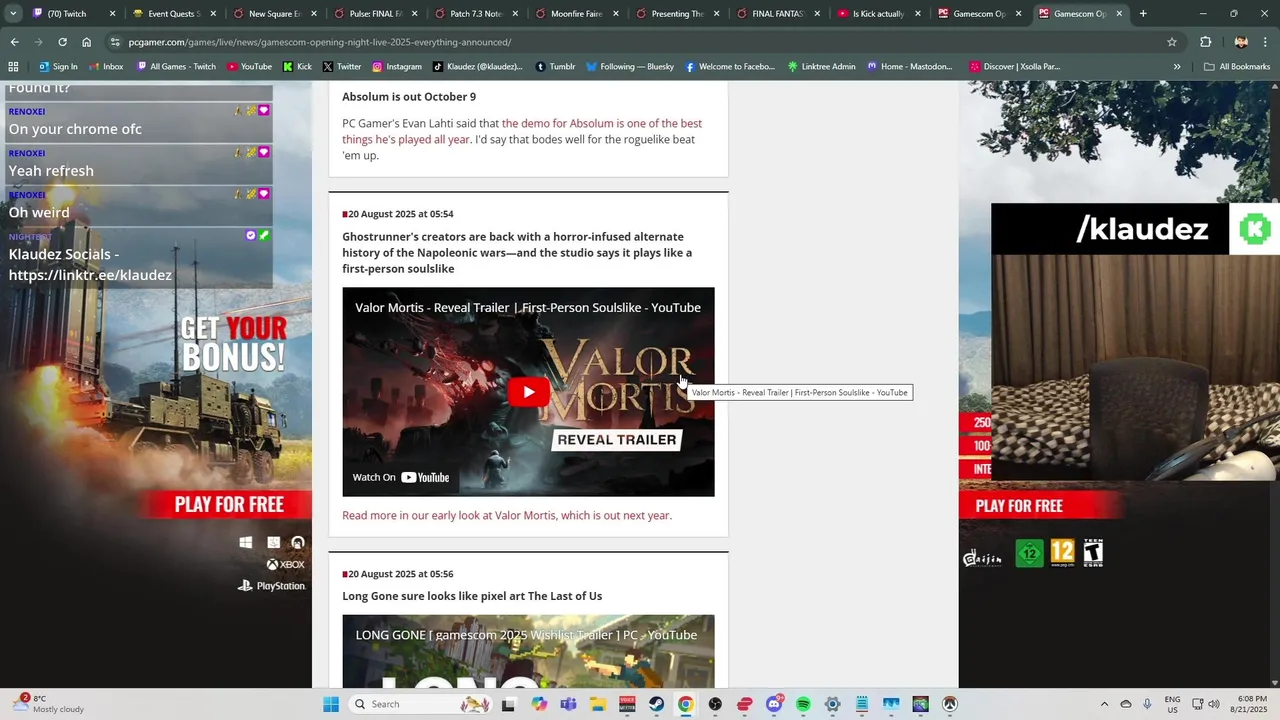Open the weather widget showing 8°C
The image size is (1280, 720).
point(48,704)
